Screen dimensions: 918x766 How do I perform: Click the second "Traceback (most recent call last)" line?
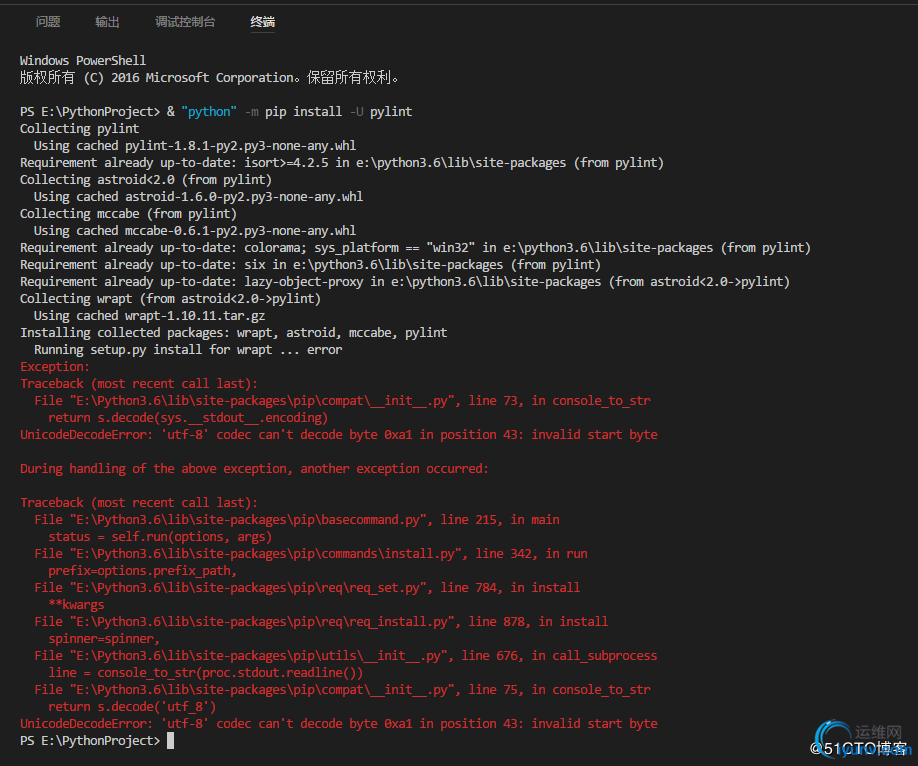point(139,502)
